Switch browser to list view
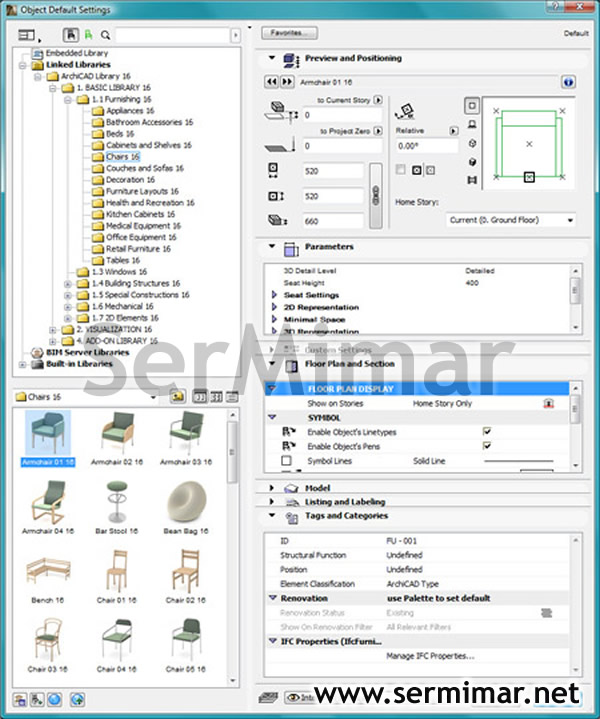 click(232, 397)
